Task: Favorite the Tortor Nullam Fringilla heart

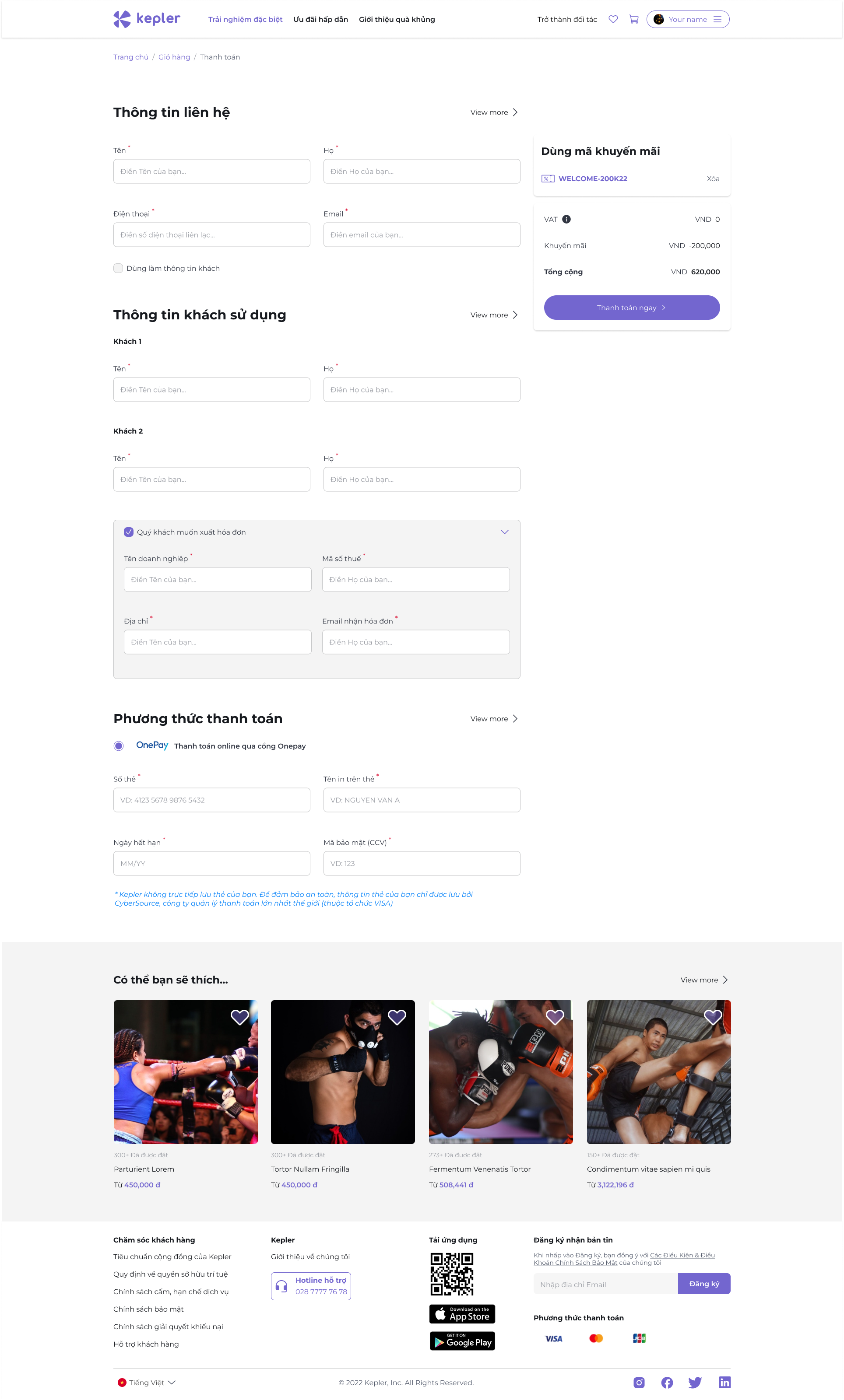Action: pos(397,1017)
